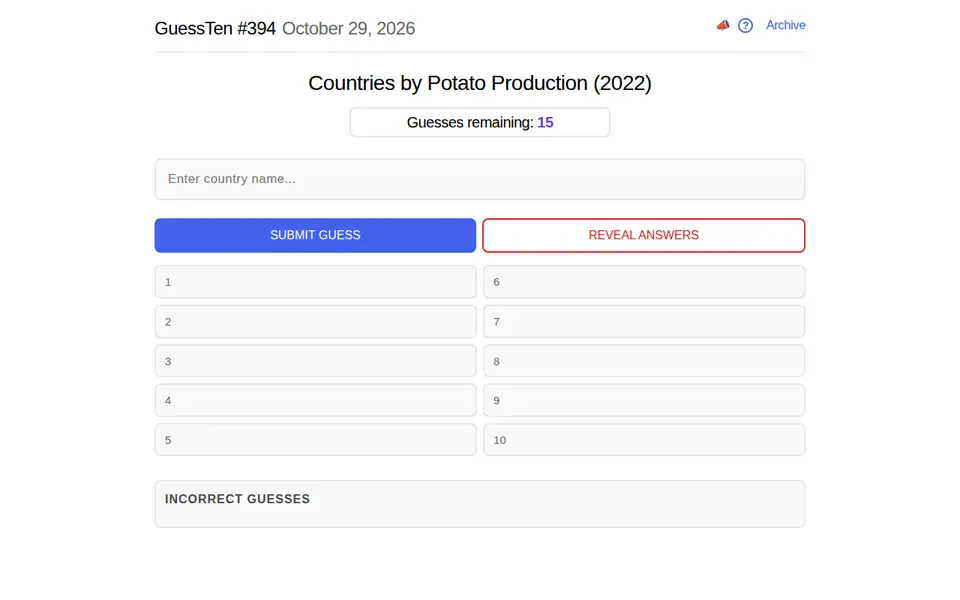
Task: Click the October 29, 2026 date text
Action: 348,28
